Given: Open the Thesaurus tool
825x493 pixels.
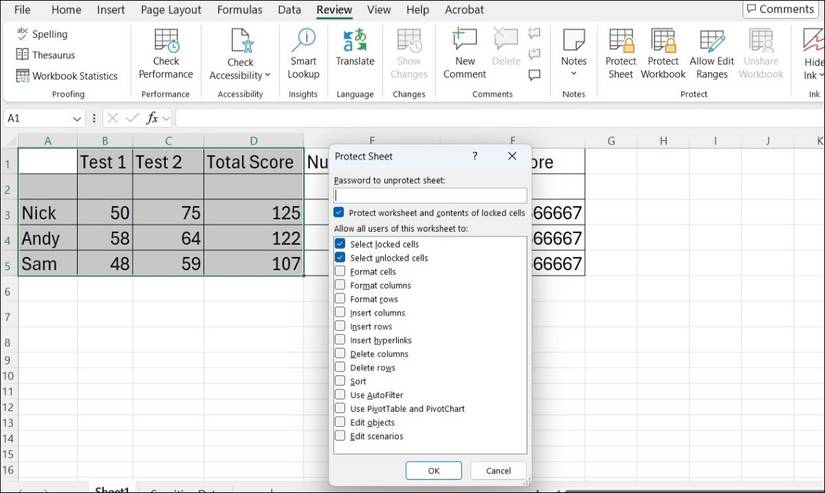Looking at the screenshot, I should click(x=45, y=55).
